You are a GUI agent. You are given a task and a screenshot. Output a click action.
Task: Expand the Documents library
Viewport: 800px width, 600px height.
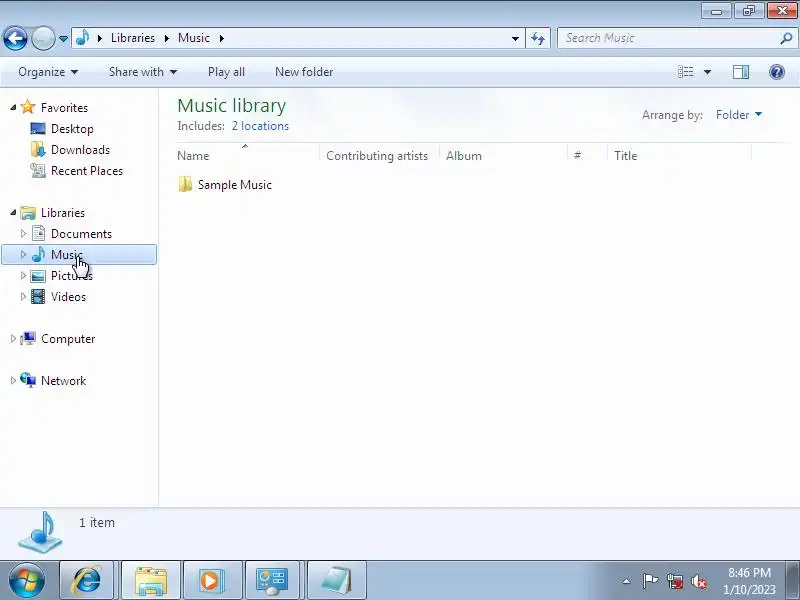point(23,233)
